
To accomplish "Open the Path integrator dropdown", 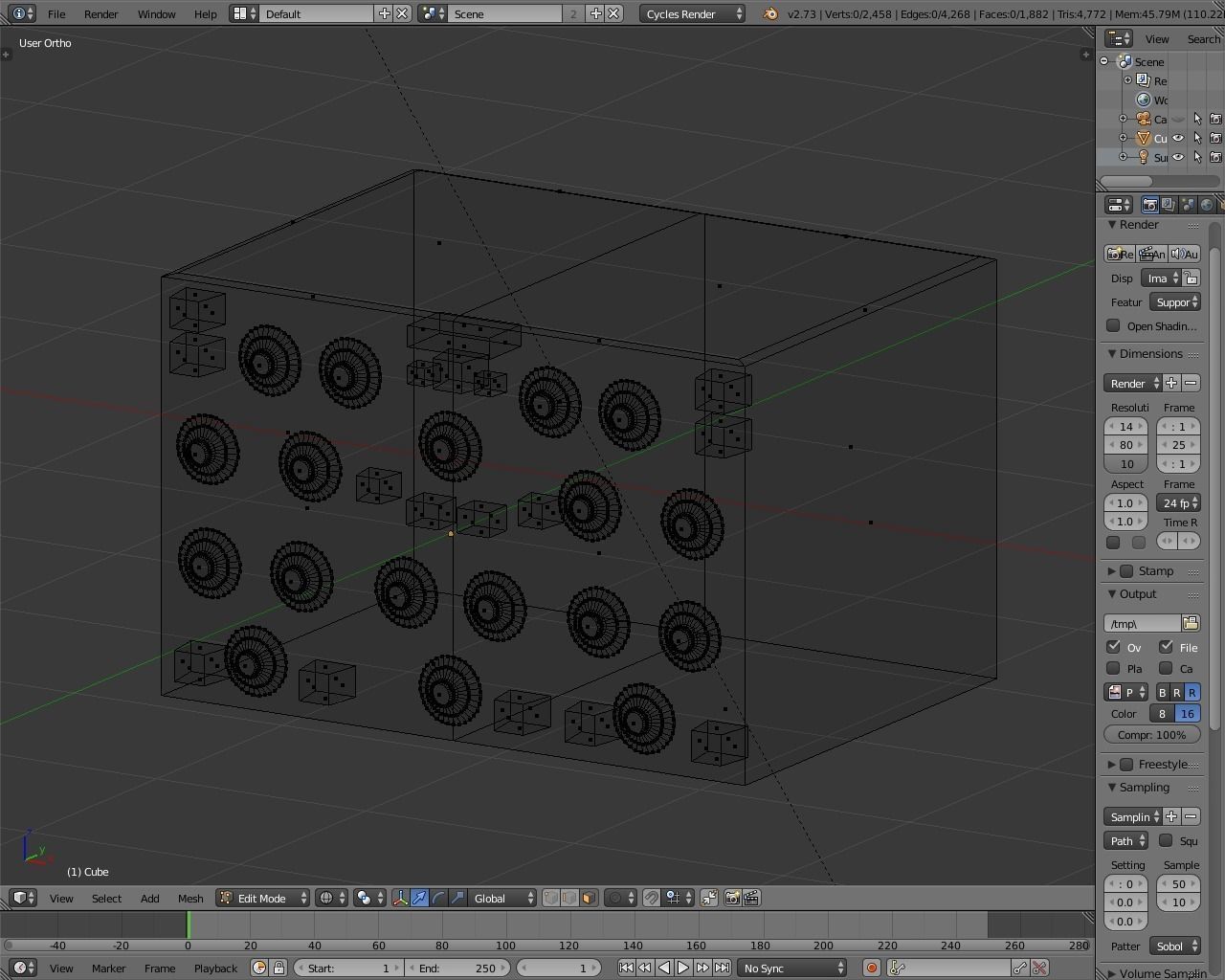I will point(1126,840).
